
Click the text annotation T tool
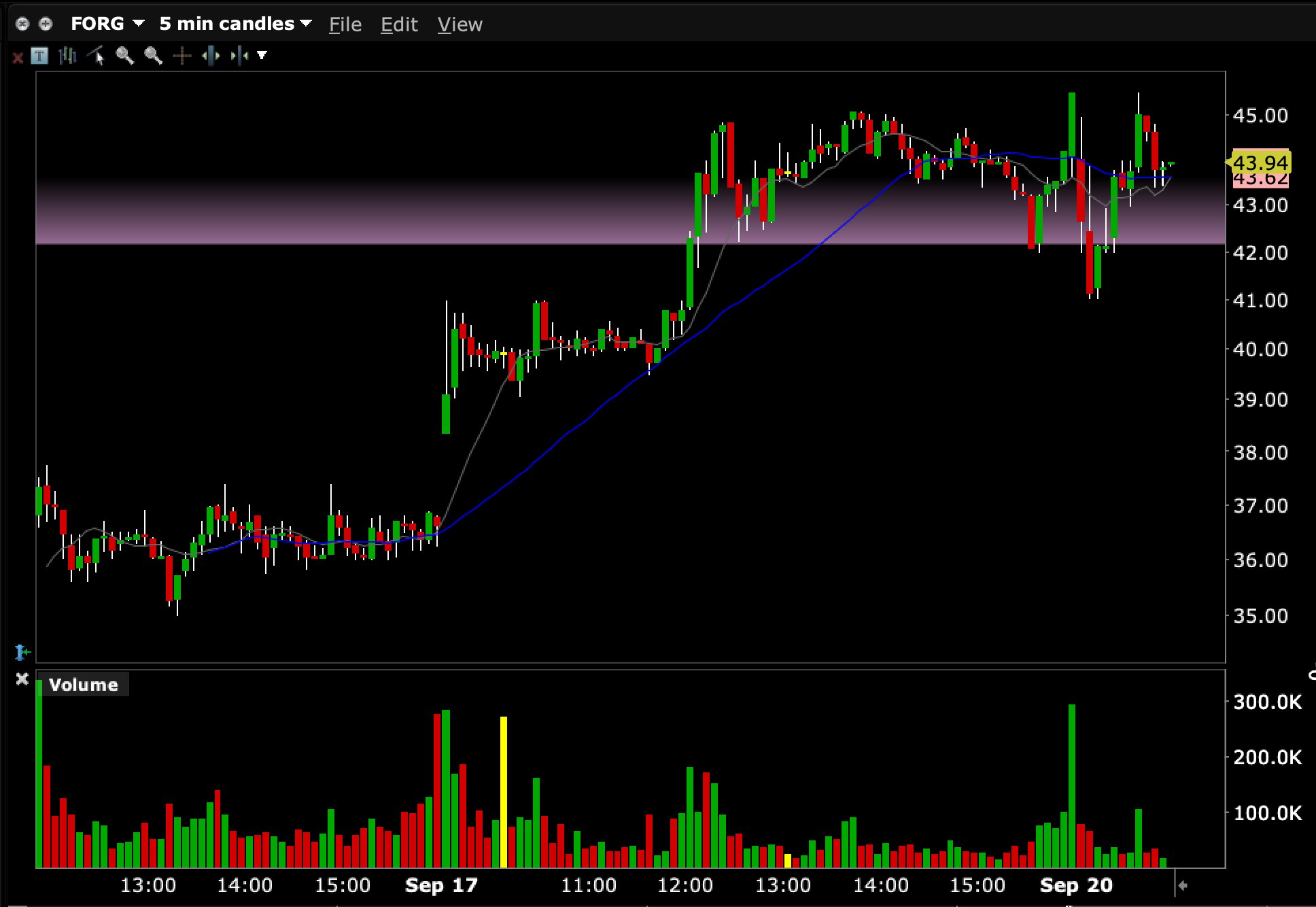(x=39, y=56)
